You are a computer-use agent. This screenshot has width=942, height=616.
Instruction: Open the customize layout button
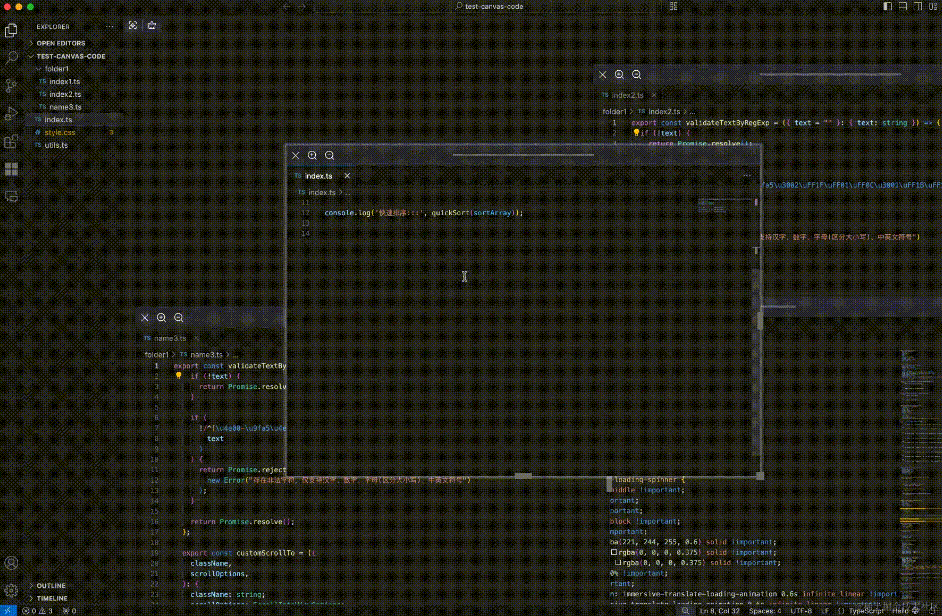933,6
